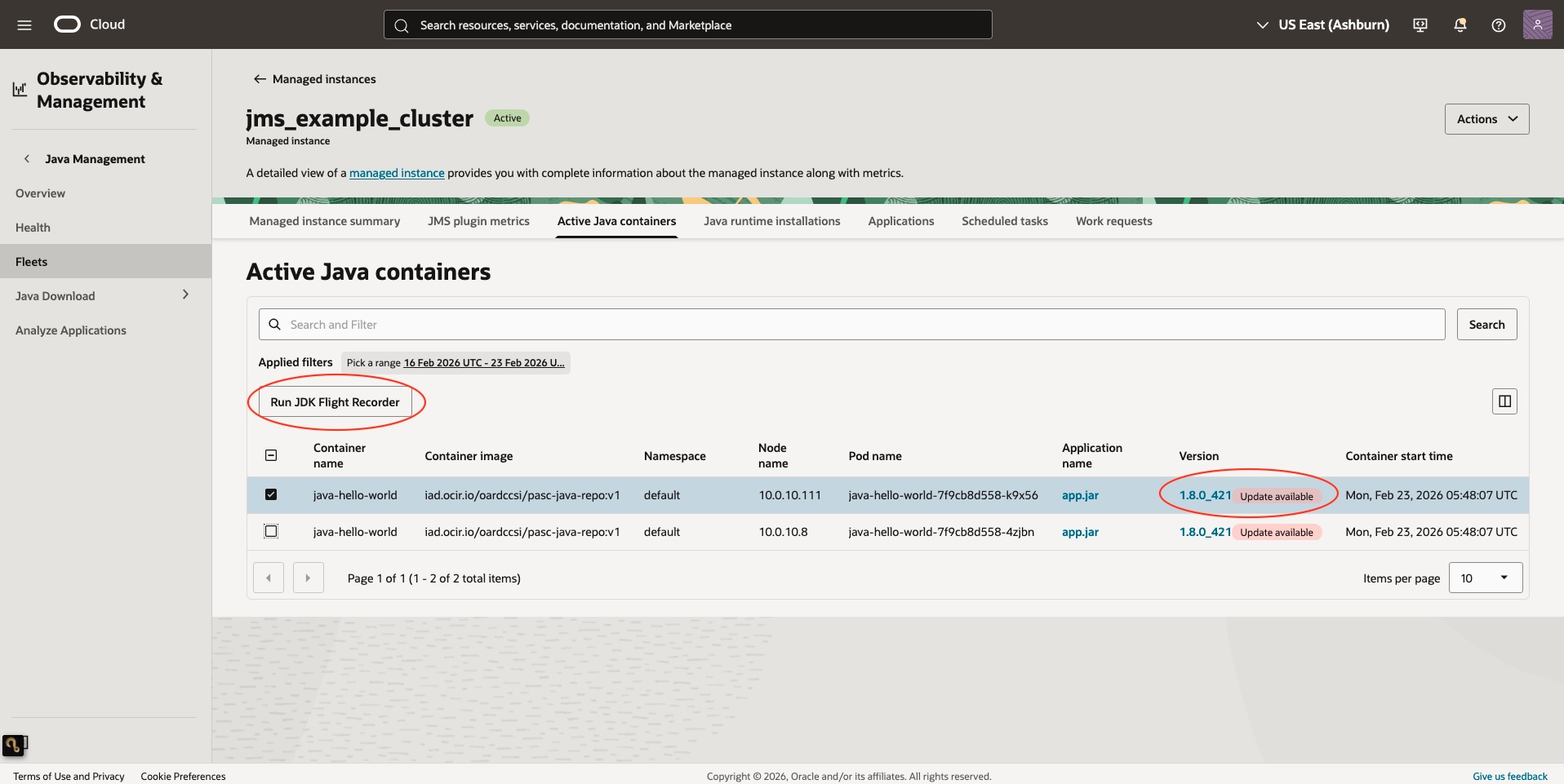The width and height of the screenshot is (1564, 784).
Task: Focus the global search resources field
Action: click(x=688, y=25)
